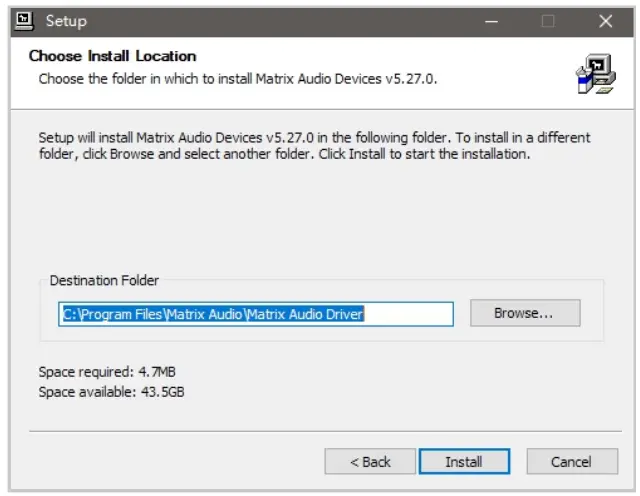Click the highlighted destination path text
Image resolution: width=640 pixels, height=496 pixels.
click(x=212, y=314)
